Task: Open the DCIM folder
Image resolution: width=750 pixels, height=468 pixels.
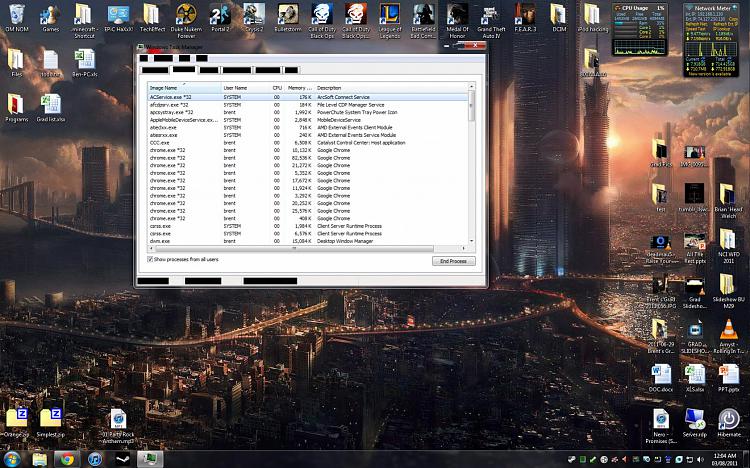Action: [559, 18]
